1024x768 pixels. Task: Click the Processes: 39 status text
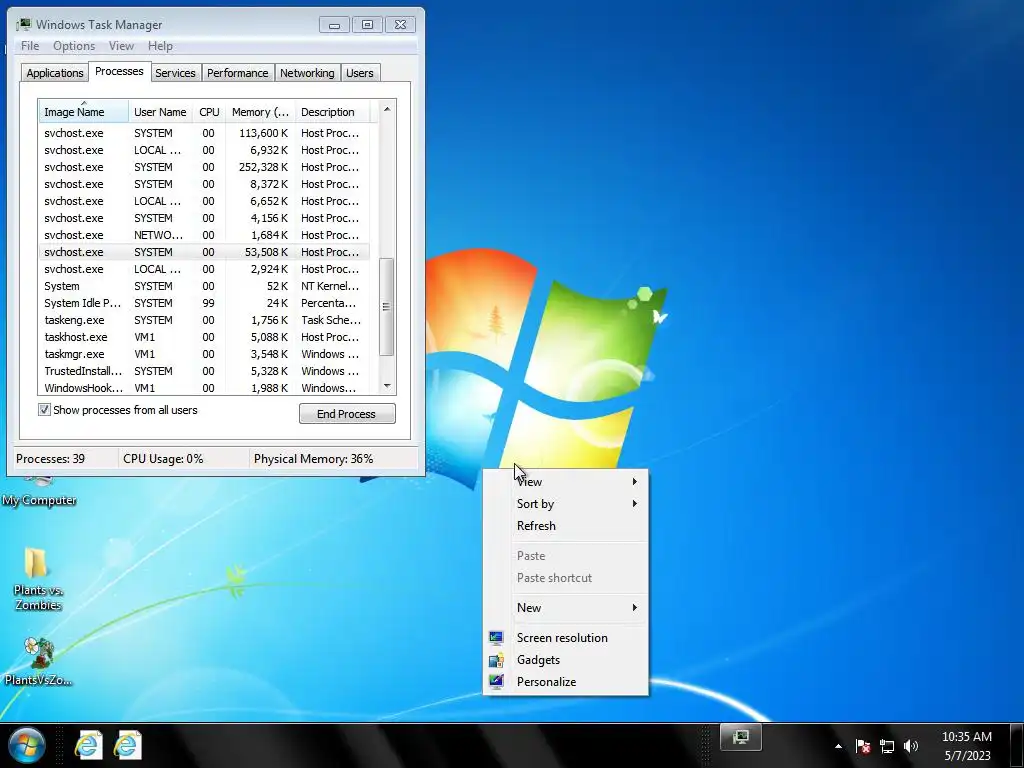50,458
